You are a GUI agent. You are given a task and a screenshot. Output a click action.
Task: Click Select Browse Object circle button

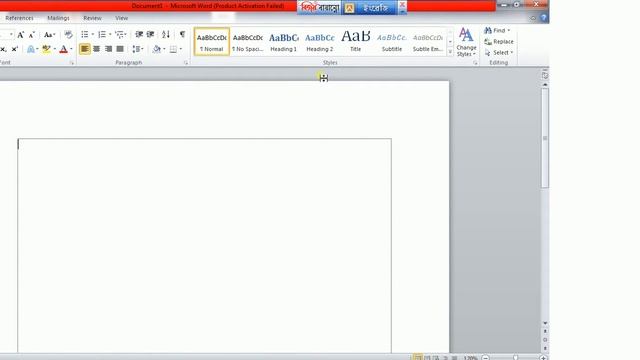tap(545, 340)
